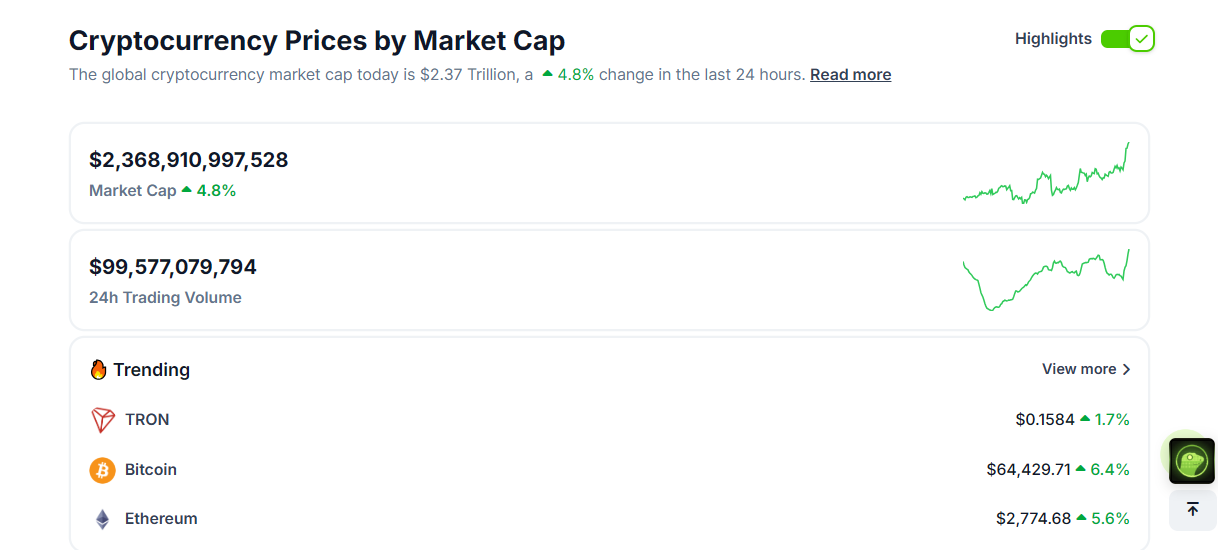Image resolution: width=1218 pixels, height=550 pixels.
Task: Click the scroll-to-top arrow icon
Action: tap(1192, 510)
